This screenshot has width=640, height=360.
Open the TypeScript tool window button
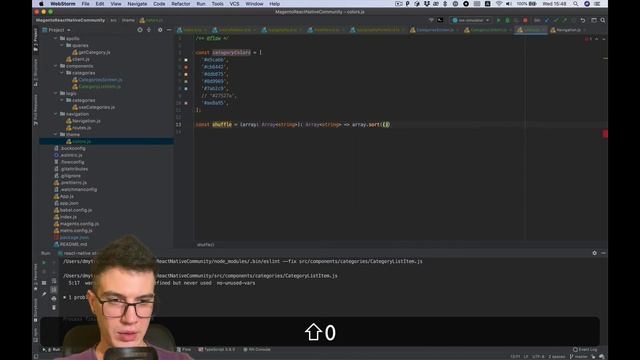(217, 349)
